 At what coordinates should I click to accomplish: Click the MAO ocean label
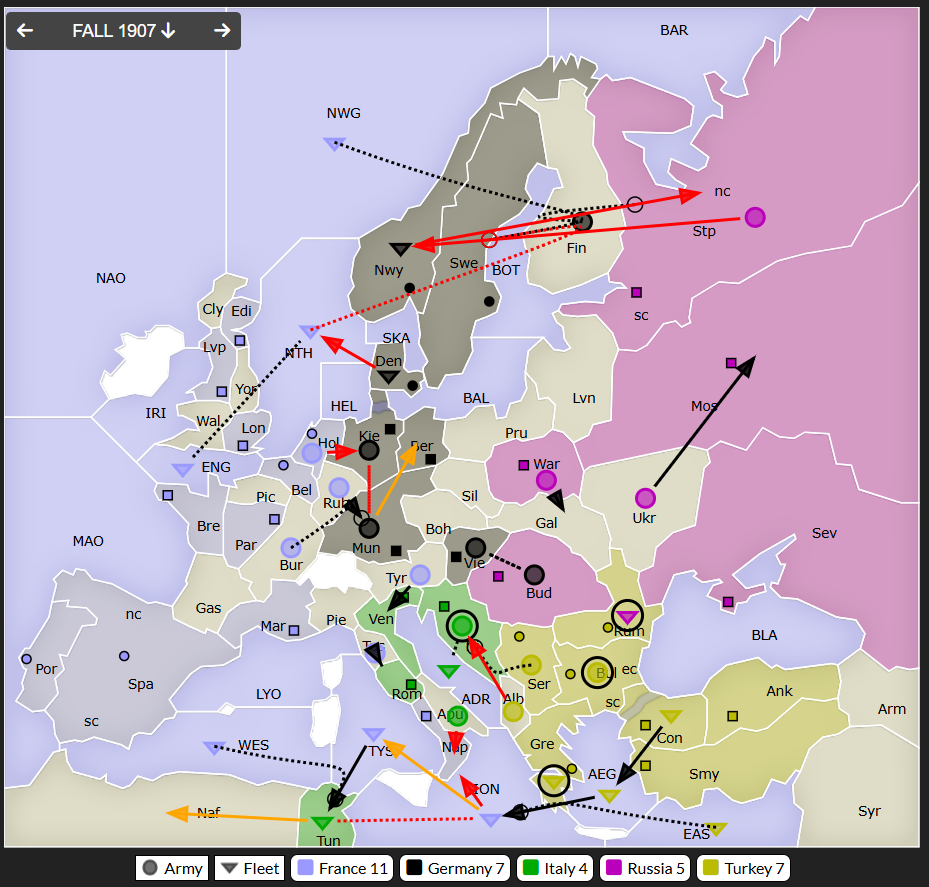click(88, 541)
